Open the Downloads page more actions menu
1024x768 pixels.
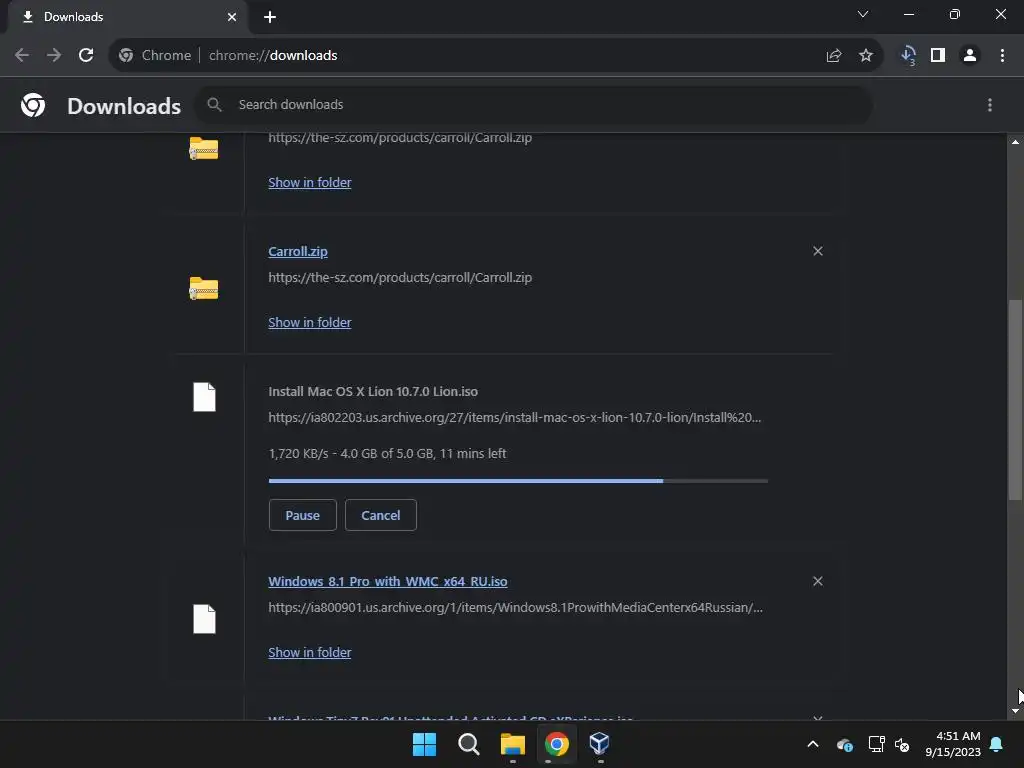pos(990,105)
